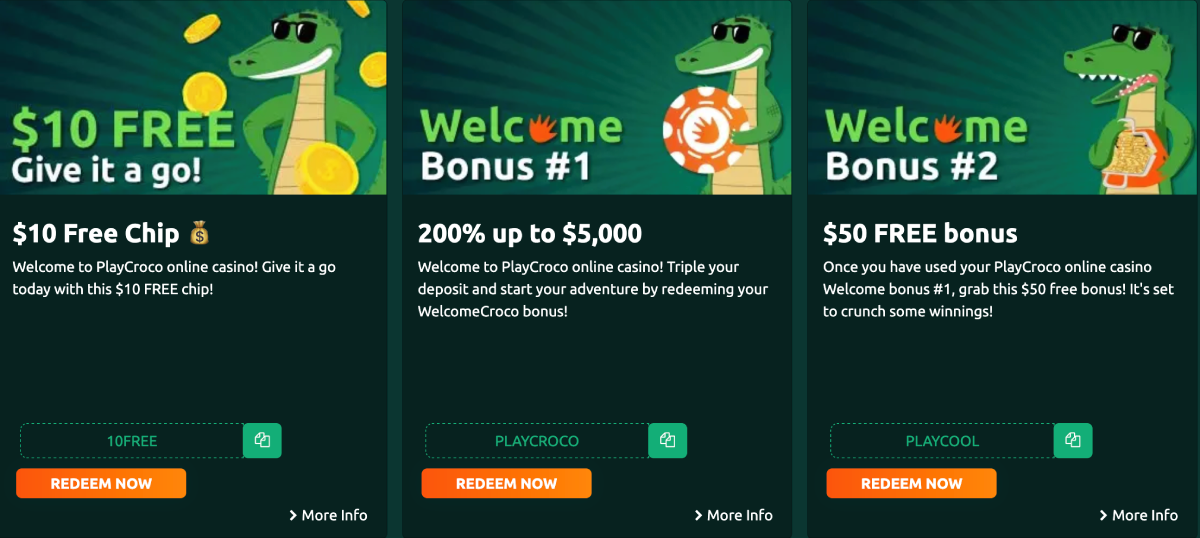The image size is (1200, 538).
Task: Click the money bag emoji icon
Action: pos(199,234)
